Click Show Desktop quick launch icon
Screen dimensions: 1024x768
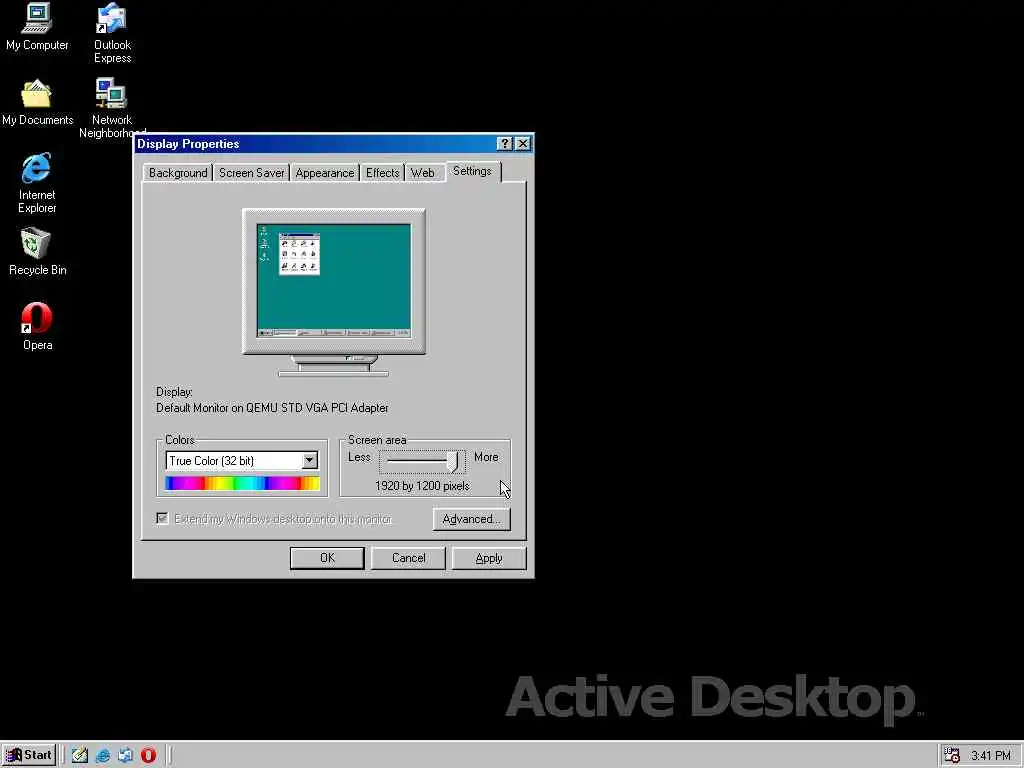click(x=80, y=755)
